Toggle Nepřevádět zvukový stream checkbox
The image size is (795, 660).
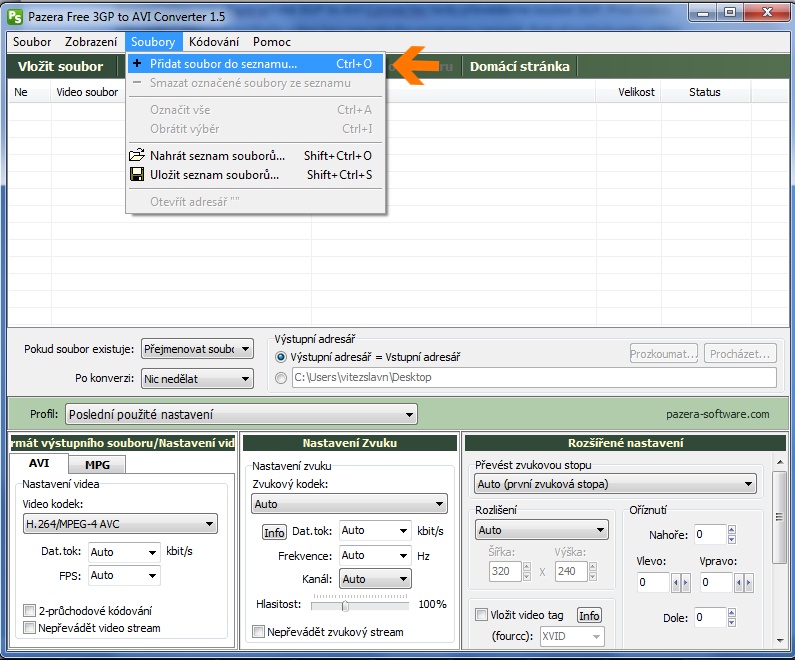tap(259, 632)
